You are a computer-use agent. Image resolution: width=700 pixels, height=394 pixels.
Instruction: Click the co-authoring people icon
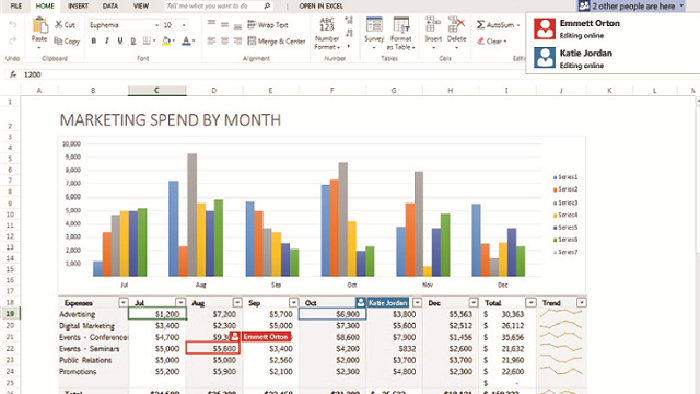584,6
